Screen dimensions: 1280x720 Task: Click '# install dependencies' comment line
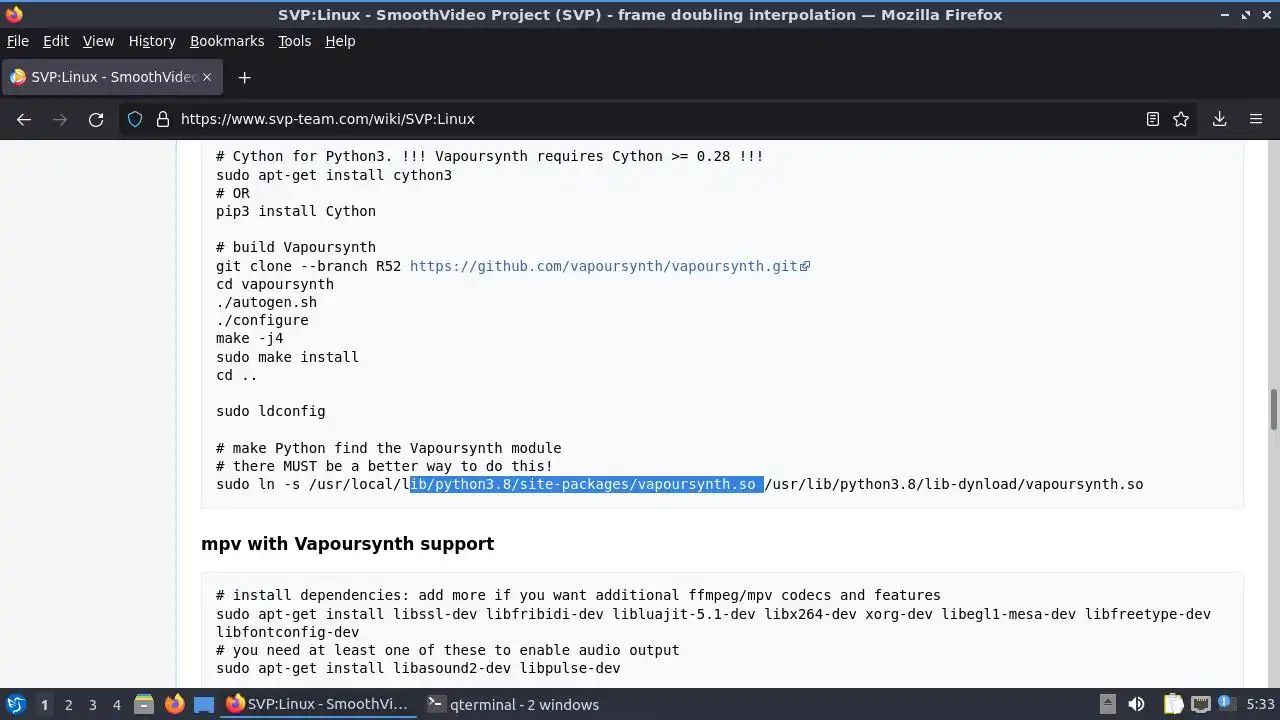pos(578,595)
